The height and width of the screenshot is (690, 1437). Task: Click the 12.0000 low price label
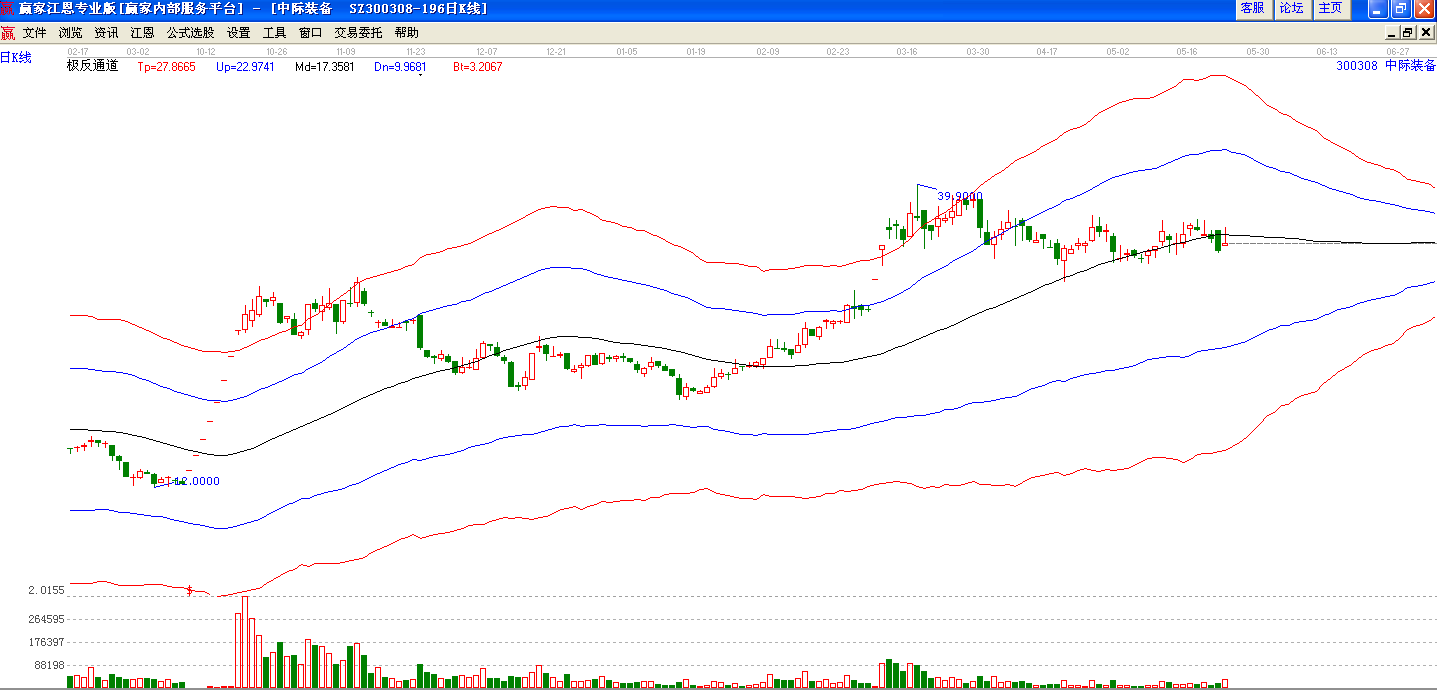coord(197,481)
